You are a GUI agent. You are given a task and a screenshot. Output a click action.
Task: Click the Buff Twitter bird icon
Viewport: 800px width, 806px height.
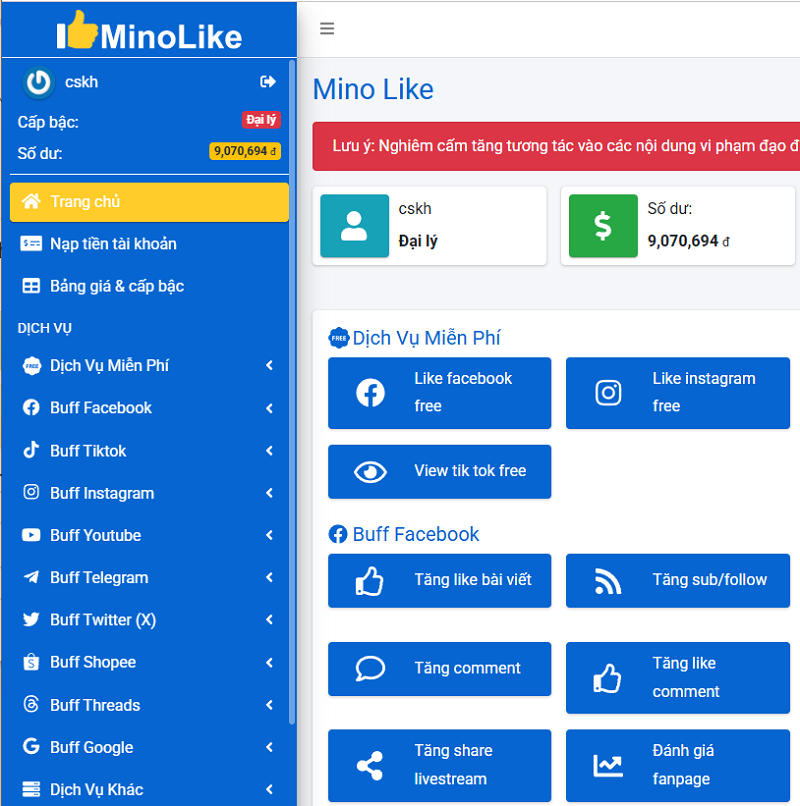(31, 619)
